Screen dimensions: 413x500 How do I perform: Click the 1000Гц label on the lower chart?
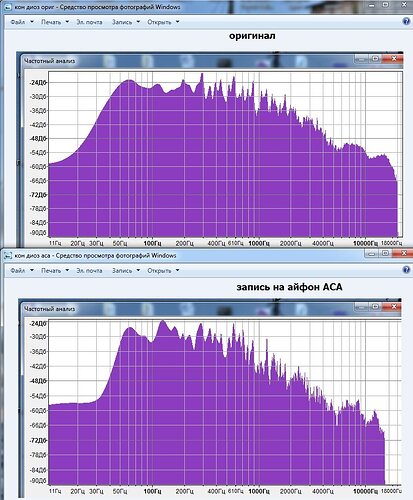click(x=259, y=491)
